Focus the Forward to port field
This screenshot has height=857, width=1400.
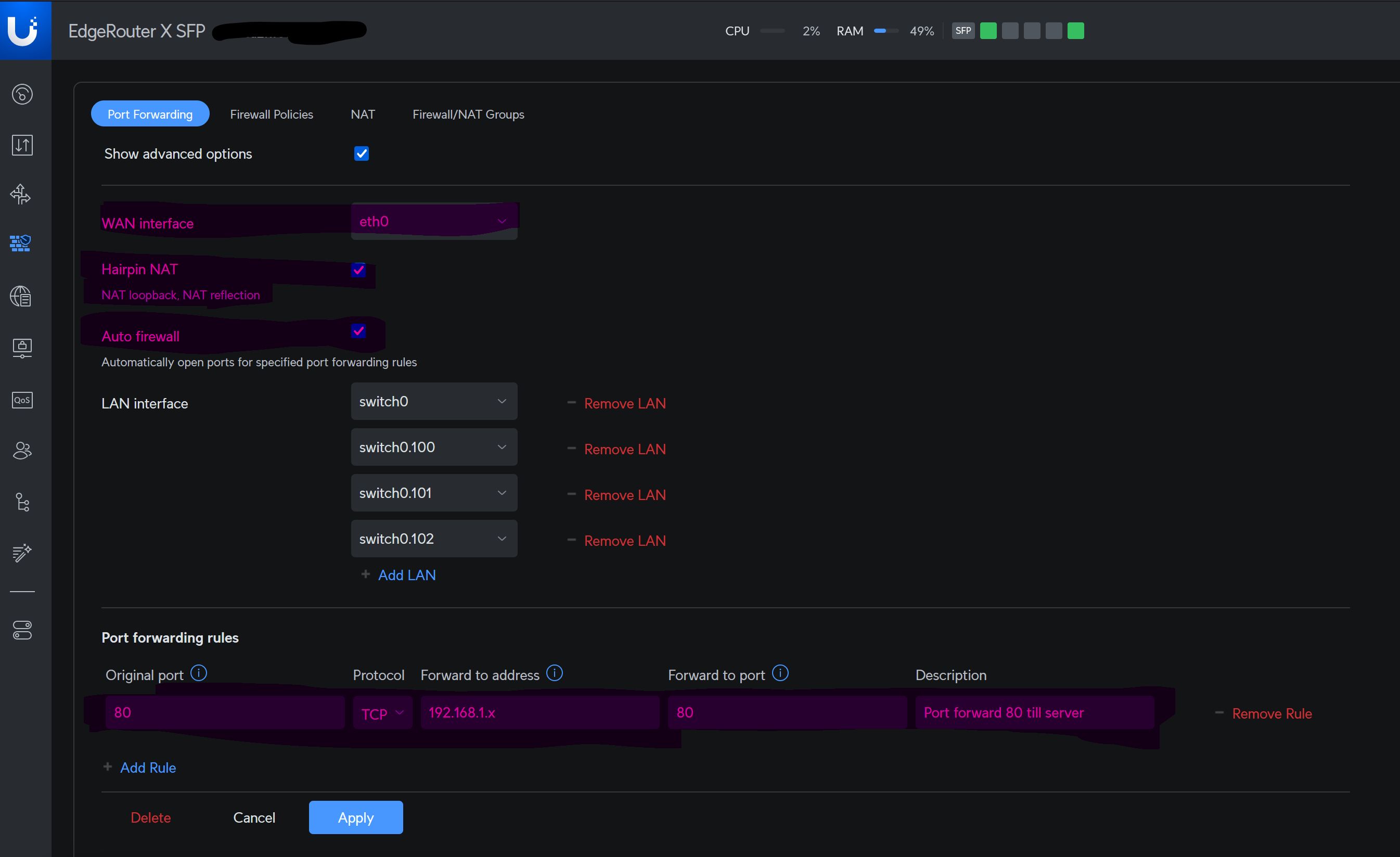point(787,713)
